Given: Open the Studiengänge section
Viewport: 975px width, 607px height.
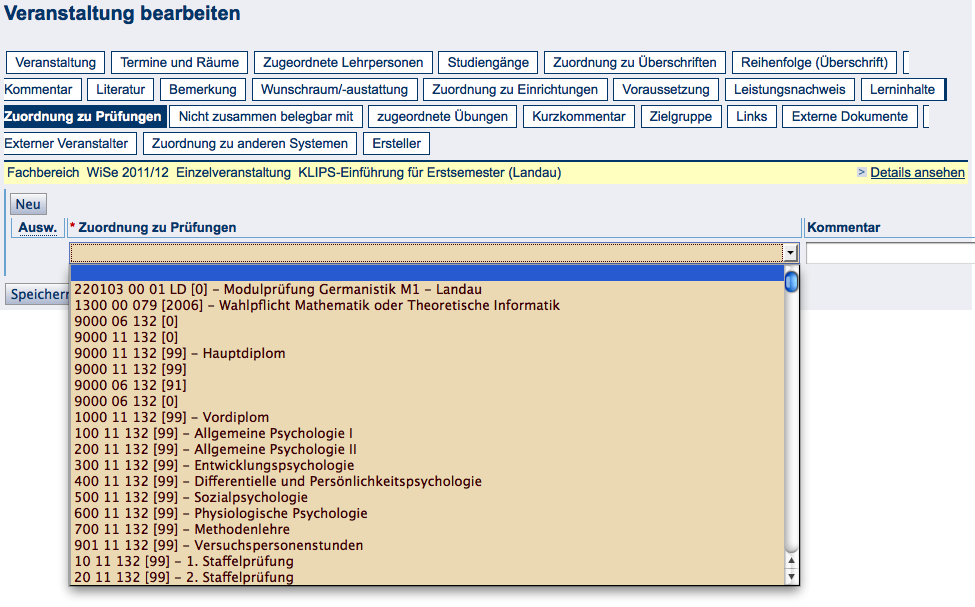Looking at the screenshot, I should pyautogui.click(x=487, y=62).
